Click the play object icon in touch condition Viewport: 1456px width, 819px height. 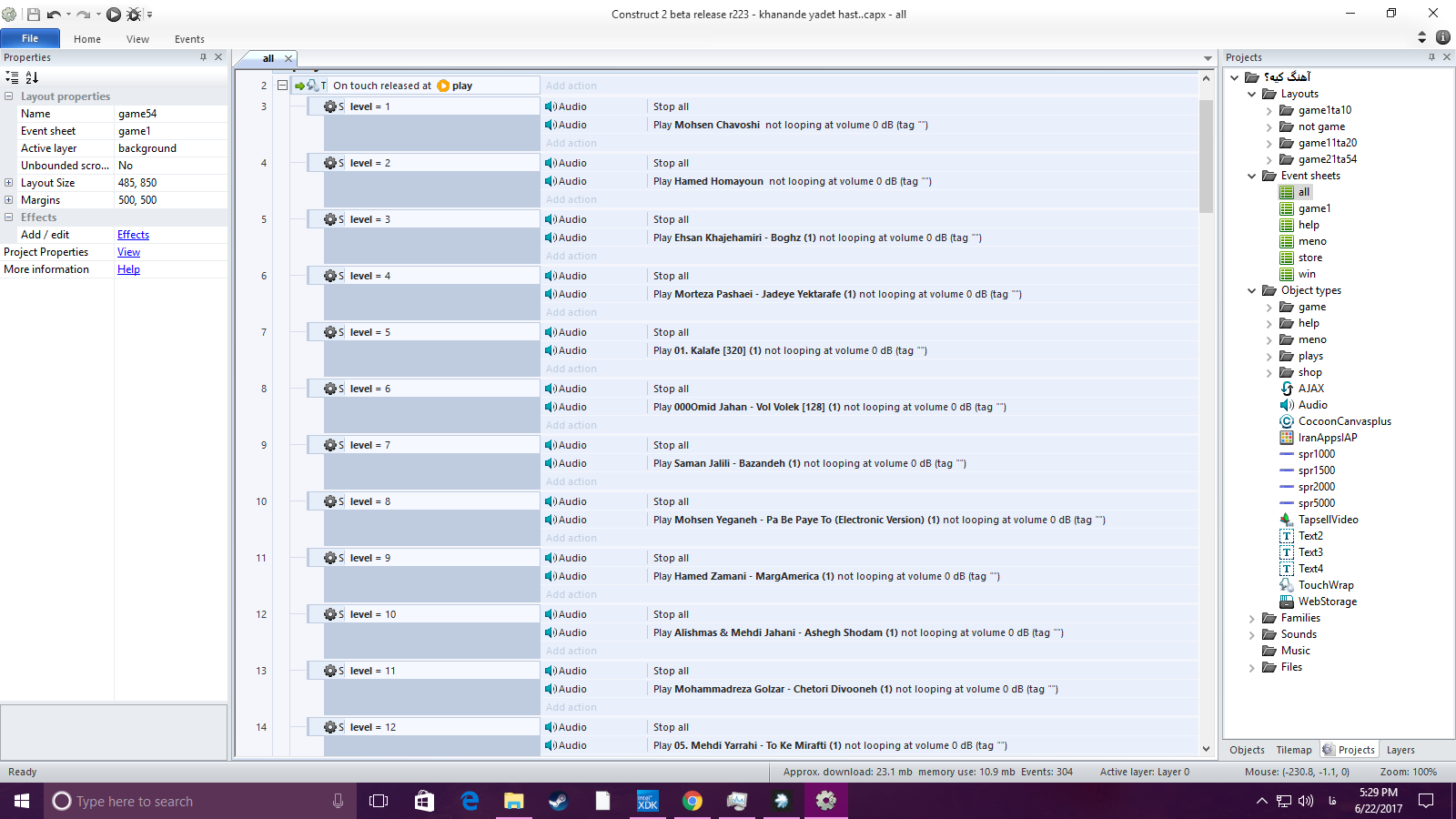point(443,86)
